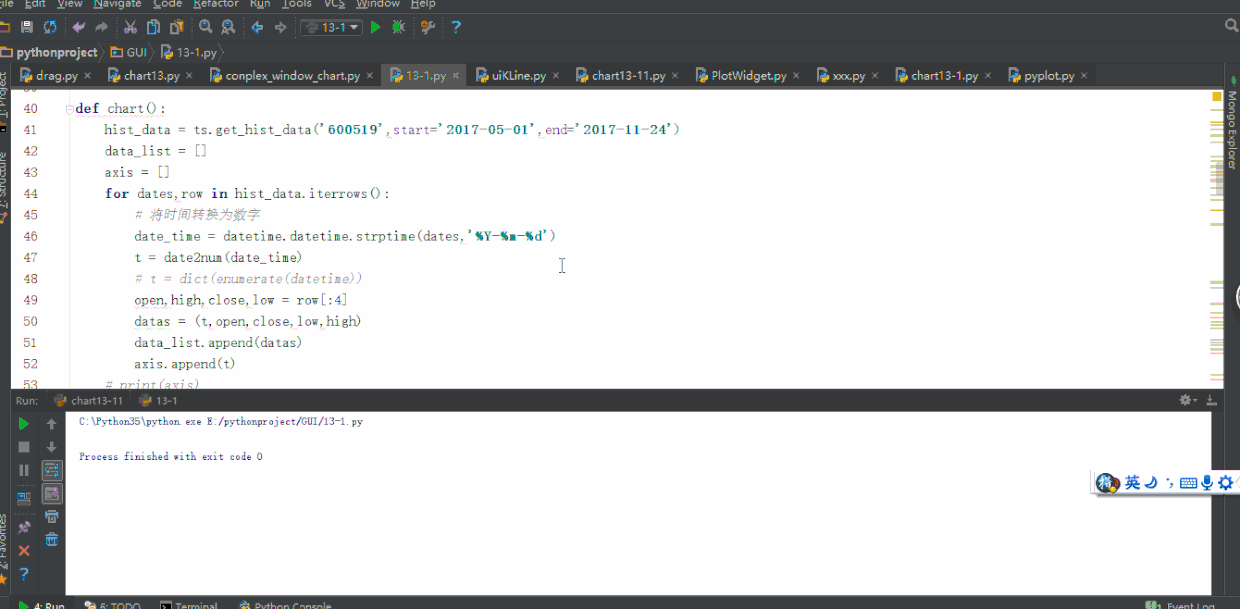Switch to the PlotWidget.py tab
The width and height of the screenshot is (1240, 609).
[x=748, y=76]
